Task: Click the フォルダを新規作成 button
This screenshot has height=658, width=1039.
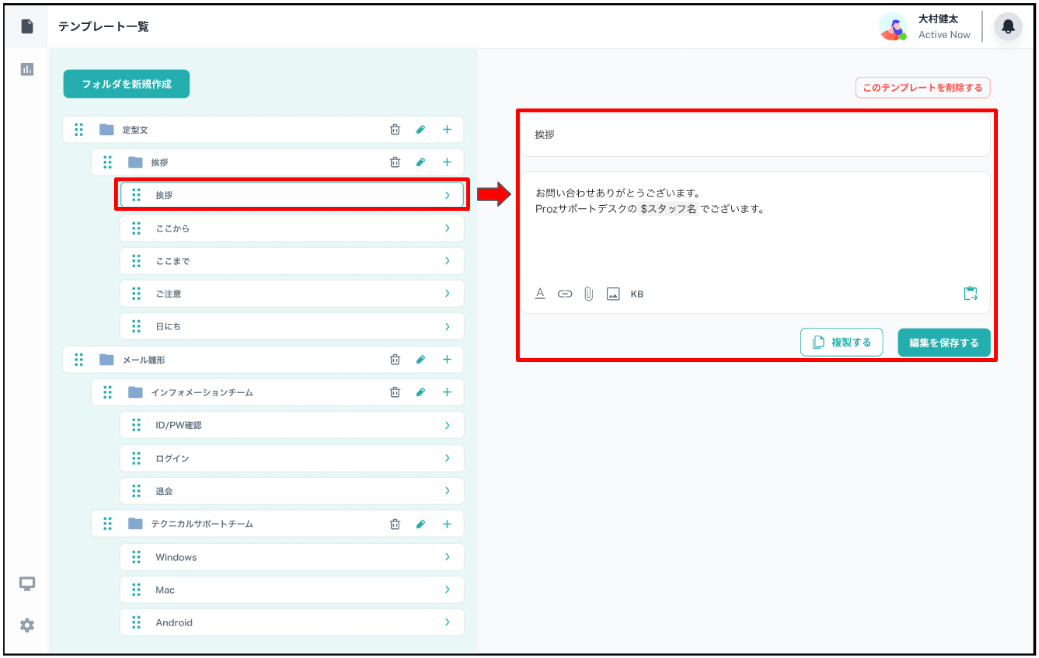Action: click(x=126, y=84)
